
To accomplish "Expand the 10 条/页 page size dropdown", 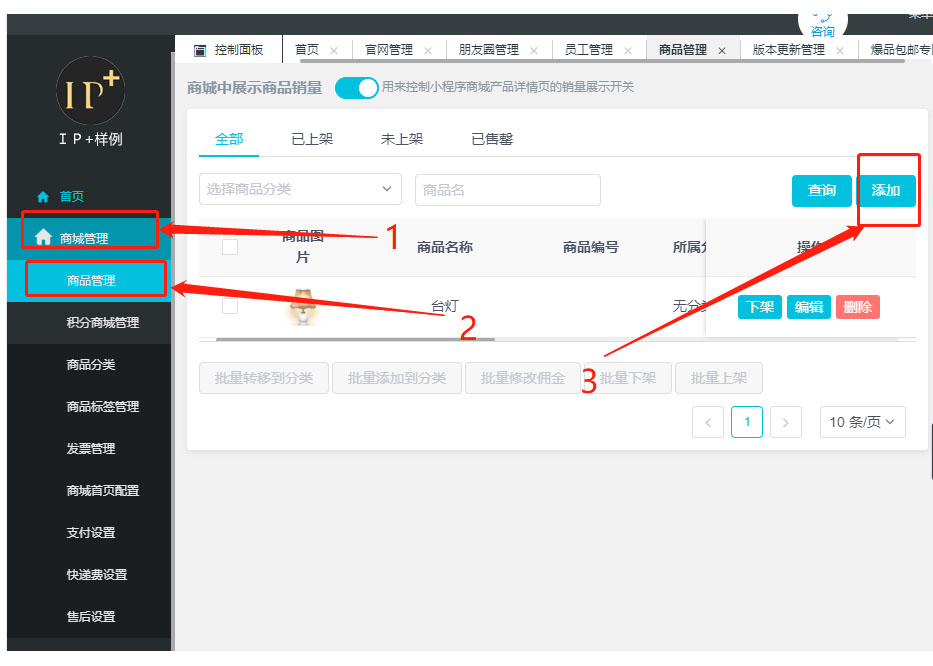I will [x=863, y=423].
